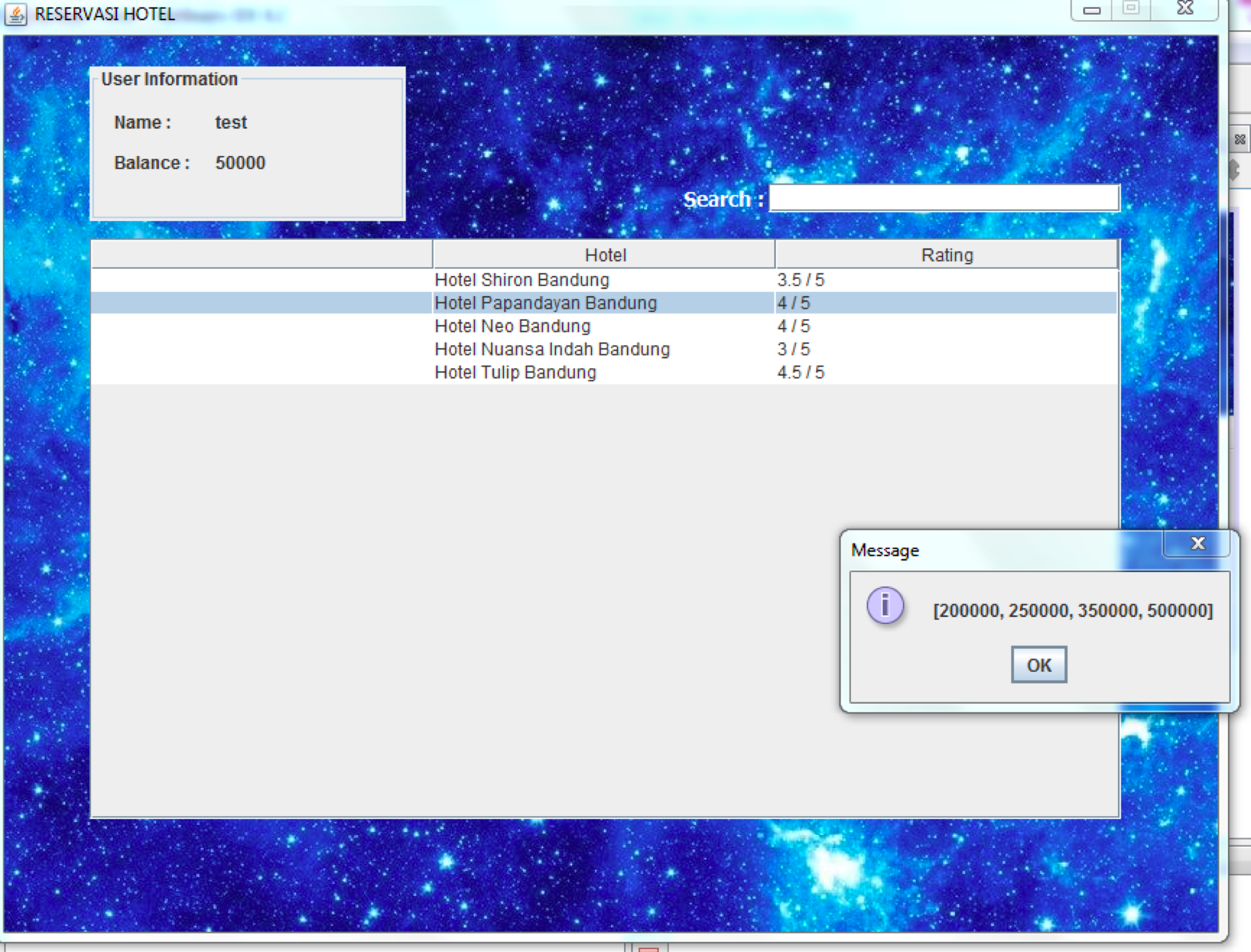
Task: Click the Hotel column header
Action: click(605, 255)
